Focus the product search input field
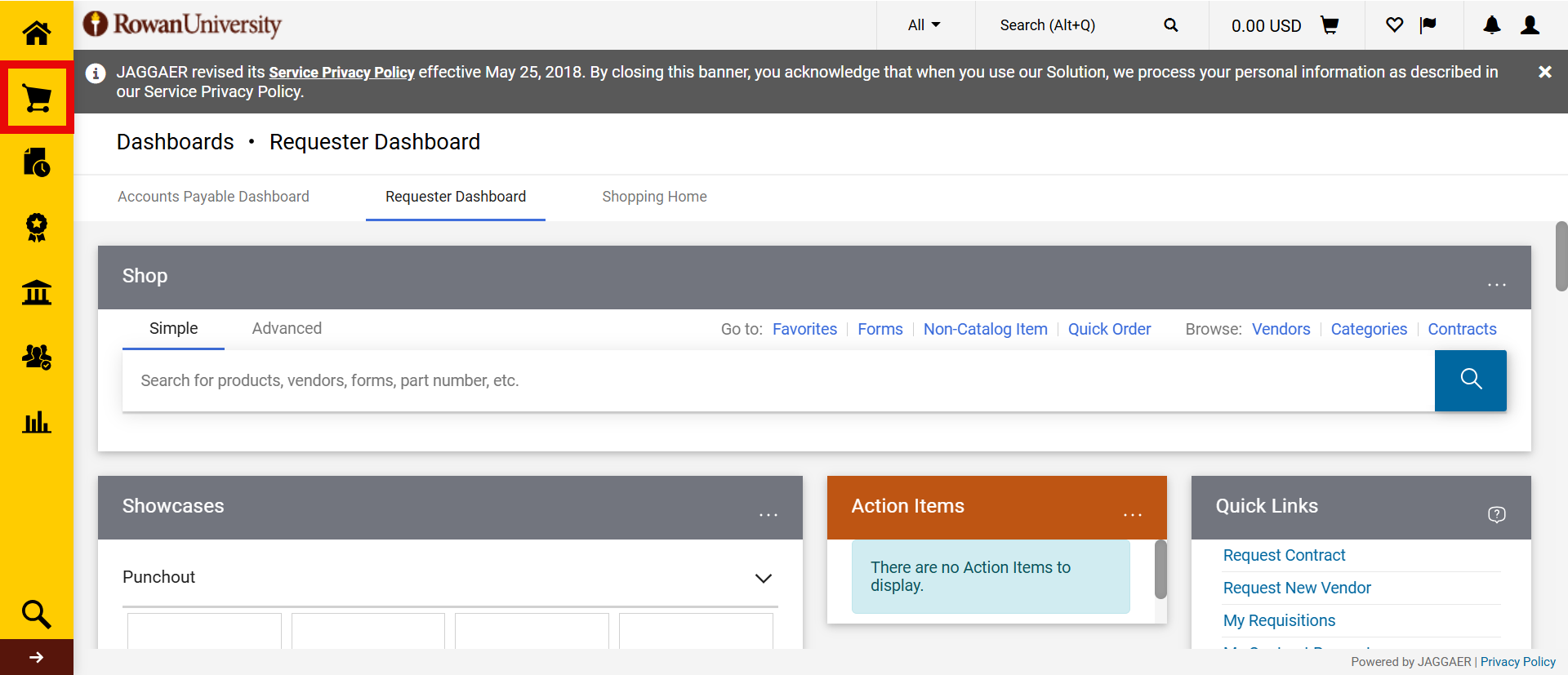Screen dimensions: 1568x675 (x=776, y=380)
